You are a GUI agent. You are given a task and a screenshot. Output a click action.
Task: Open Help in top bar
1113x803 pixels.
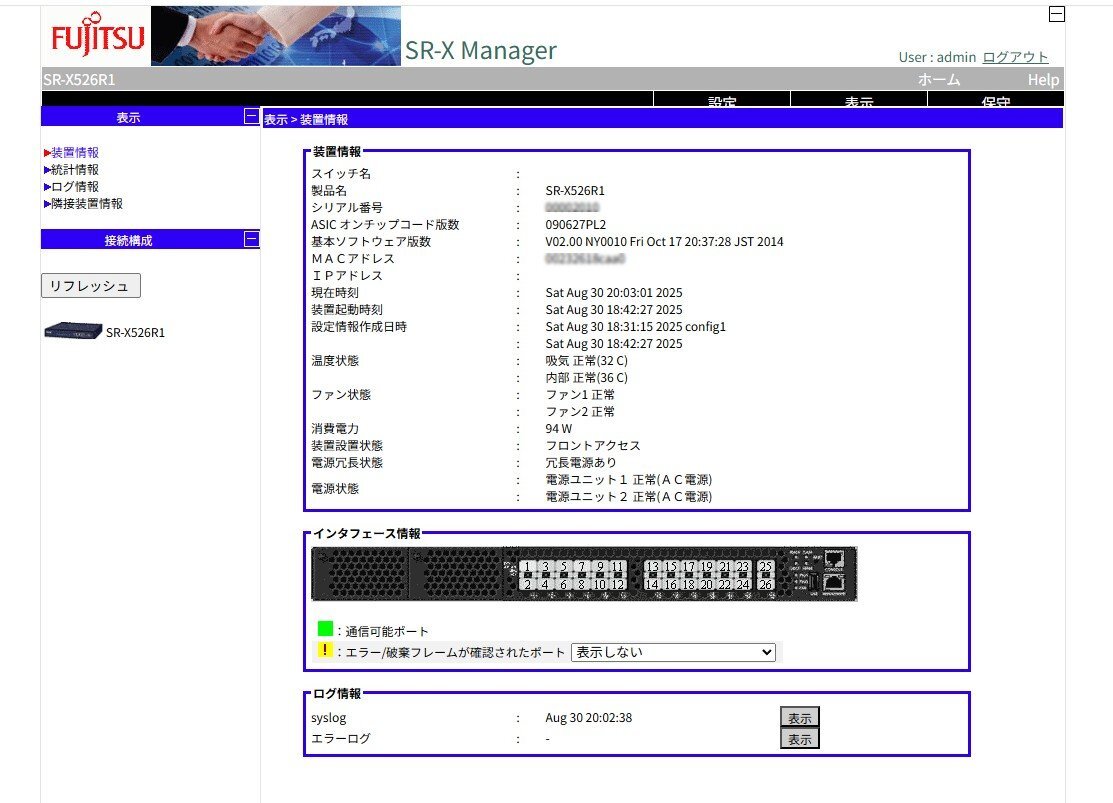pyautogui.click(x=1043, y=80)
